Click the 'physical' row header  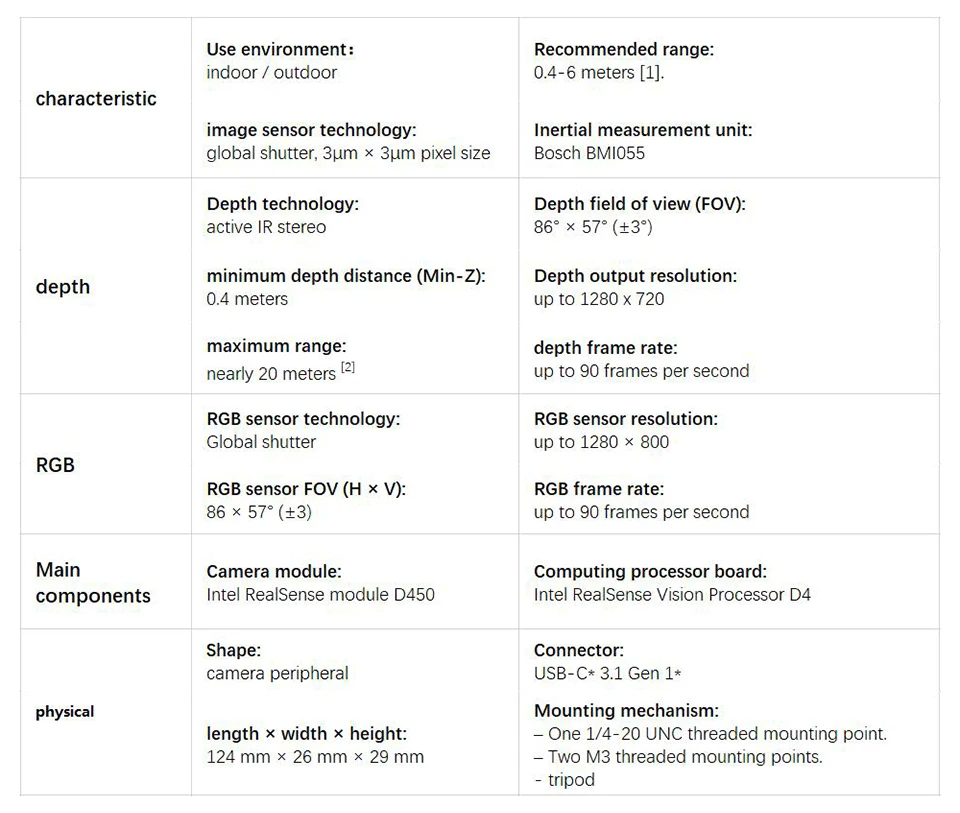[65, 712]
